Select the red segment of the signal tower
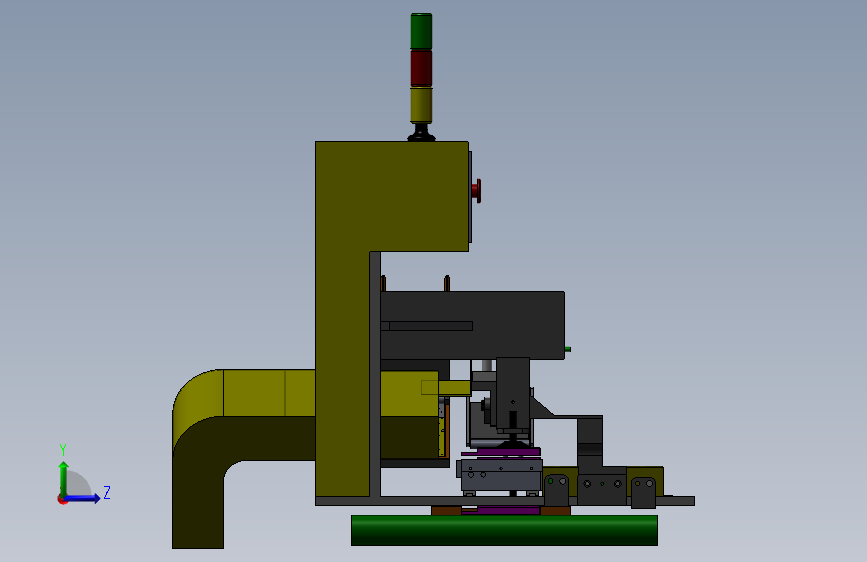 [421, 68]
